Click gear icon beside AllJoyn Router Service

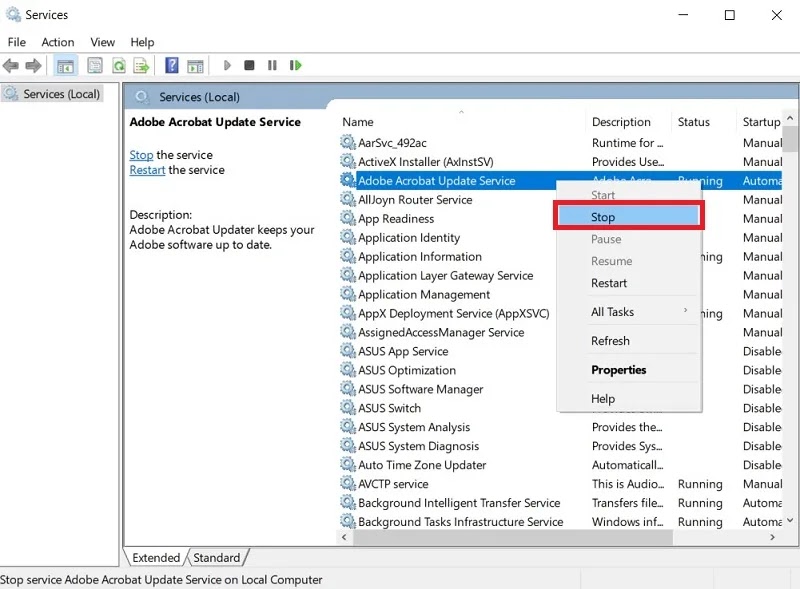click(348, 199)
